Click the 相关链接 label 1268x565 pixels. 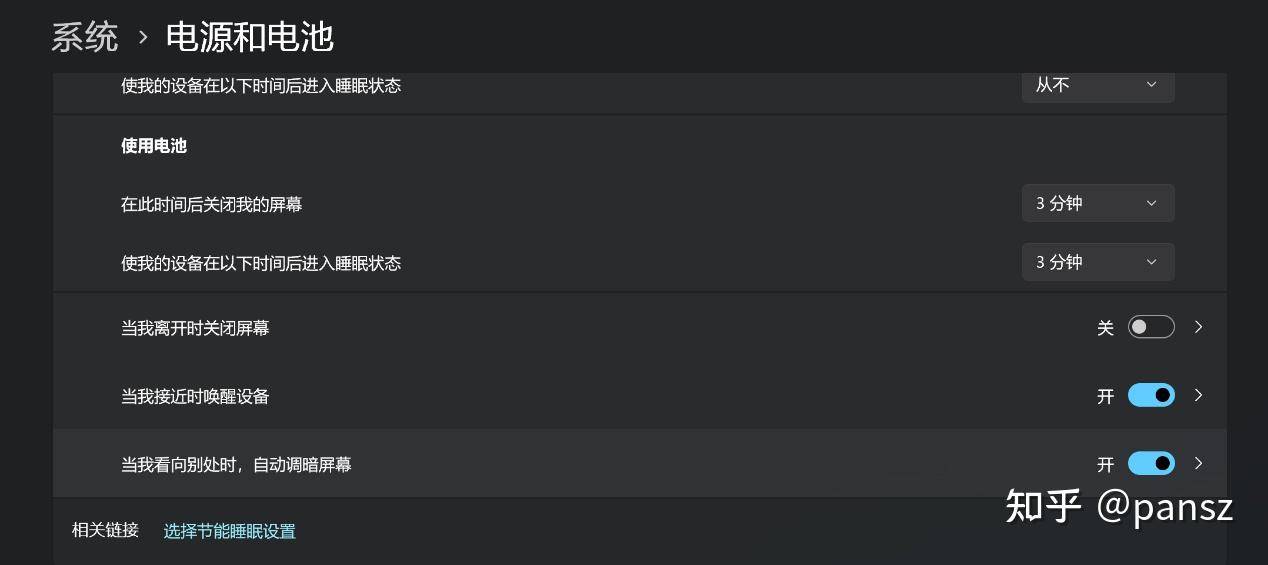(105, 530)
